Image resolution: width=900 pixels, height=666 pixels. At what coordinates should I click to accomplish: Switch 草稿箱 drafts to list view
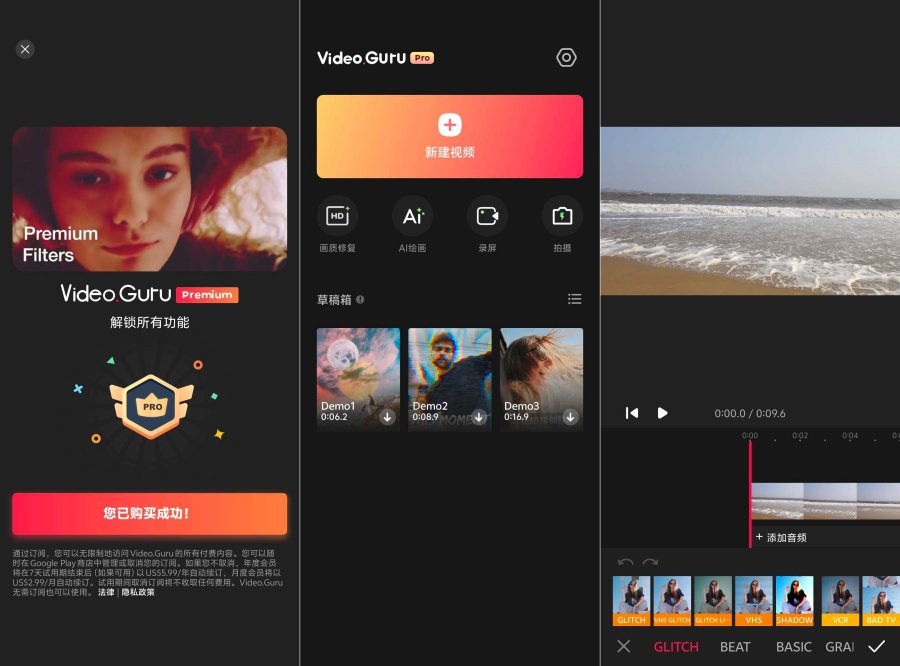click(575, 298)
